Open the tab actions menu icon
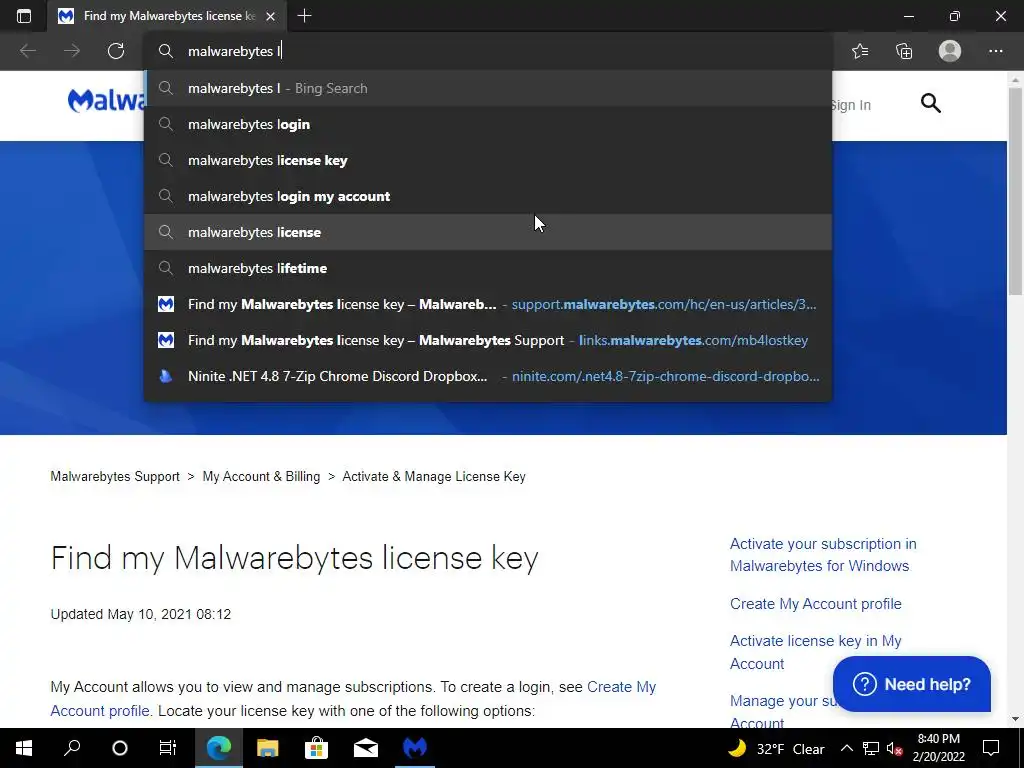Screen dimensions: 1024x768 coord(24,16)
